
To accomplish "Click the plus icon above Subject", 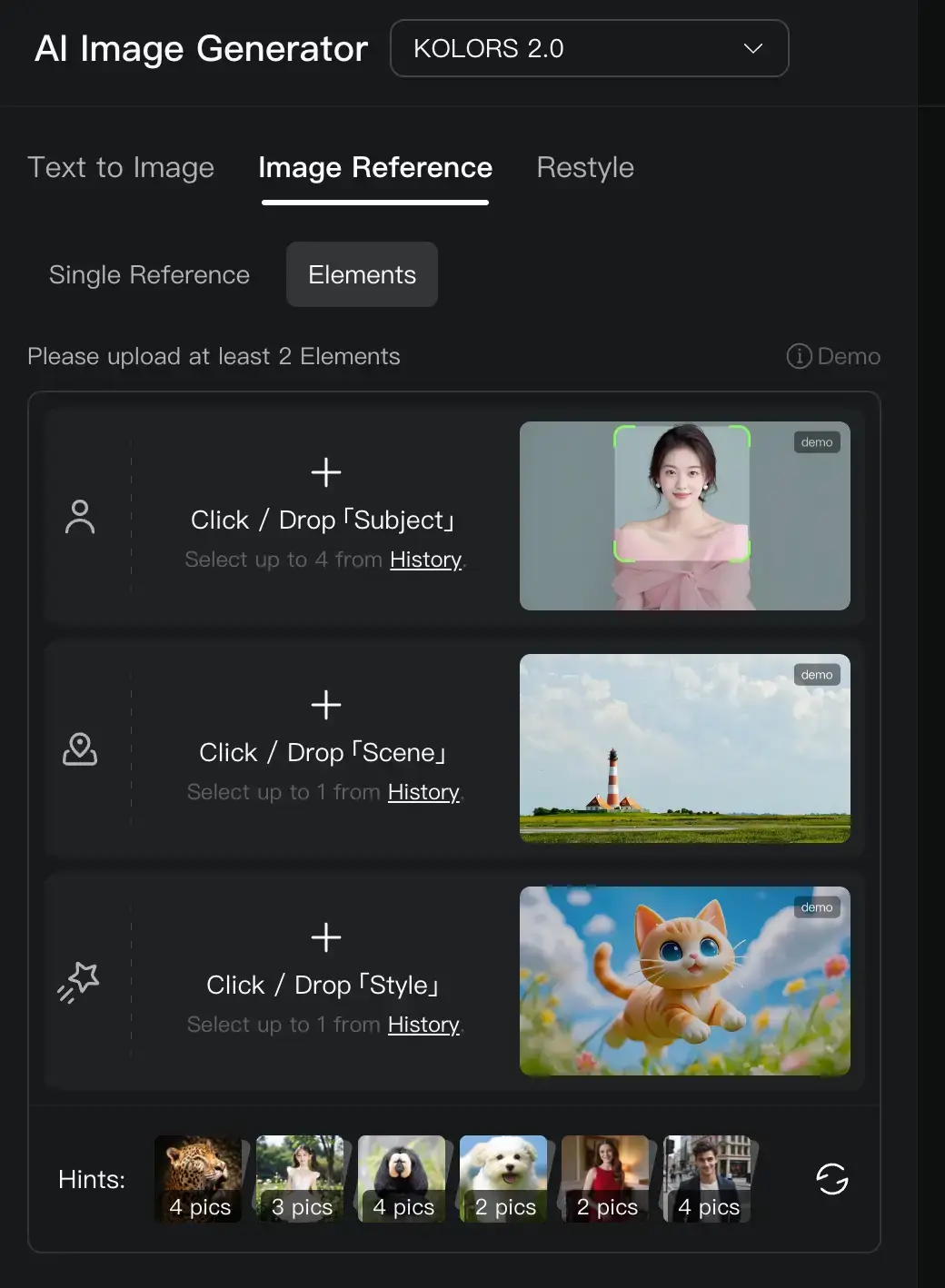I will (326, 472).
